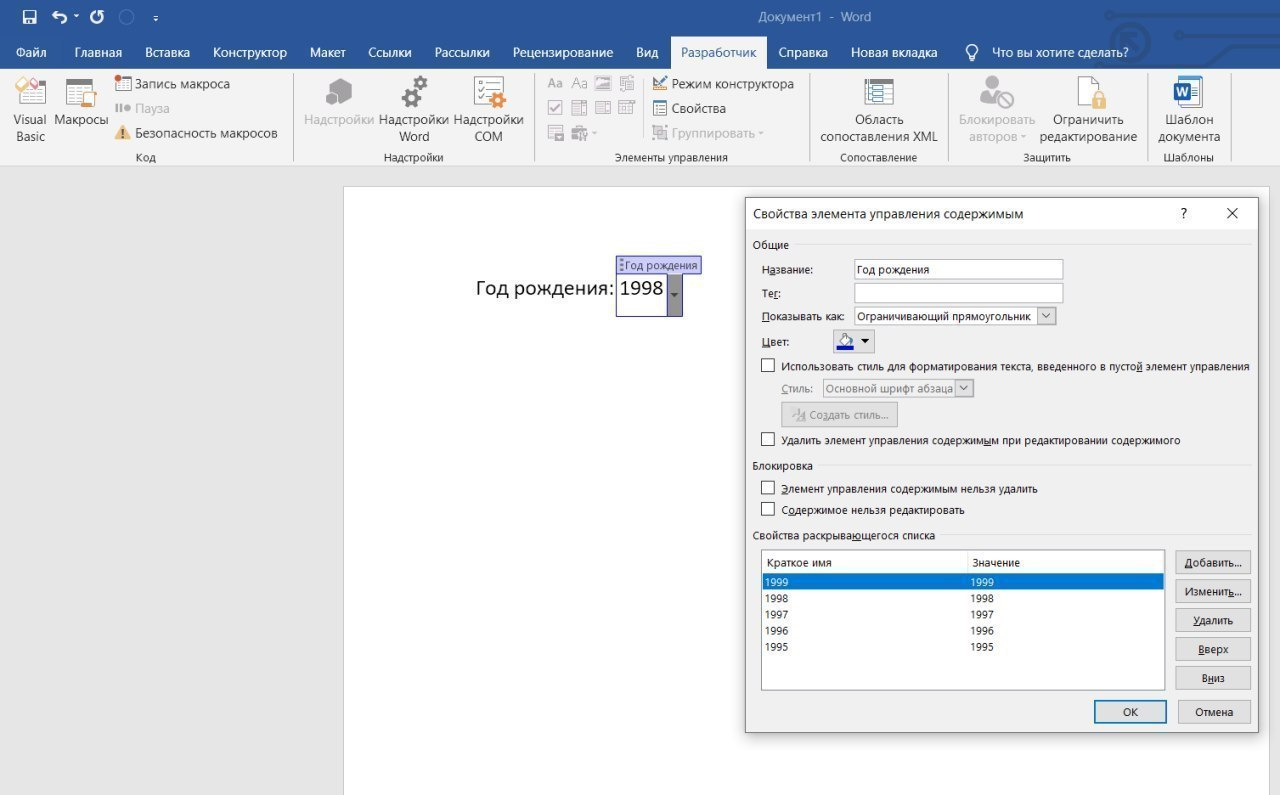The width and height of the screenshot is (1280, 795).
Task: Check 'content cannot be edited' option
Action: tap(768, 509)
